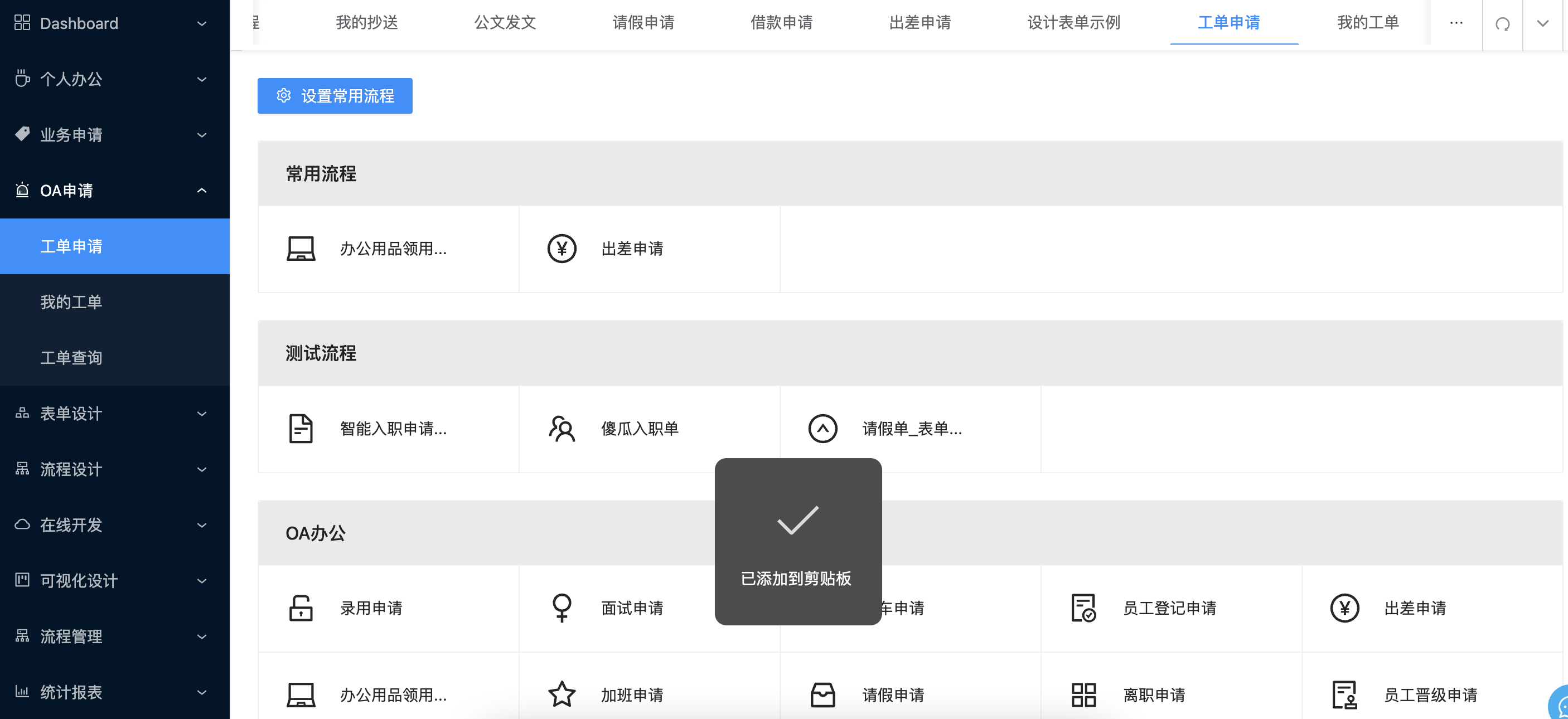
Task: Expand the 在线开发 menu chevron
Action: click(202, 525)
